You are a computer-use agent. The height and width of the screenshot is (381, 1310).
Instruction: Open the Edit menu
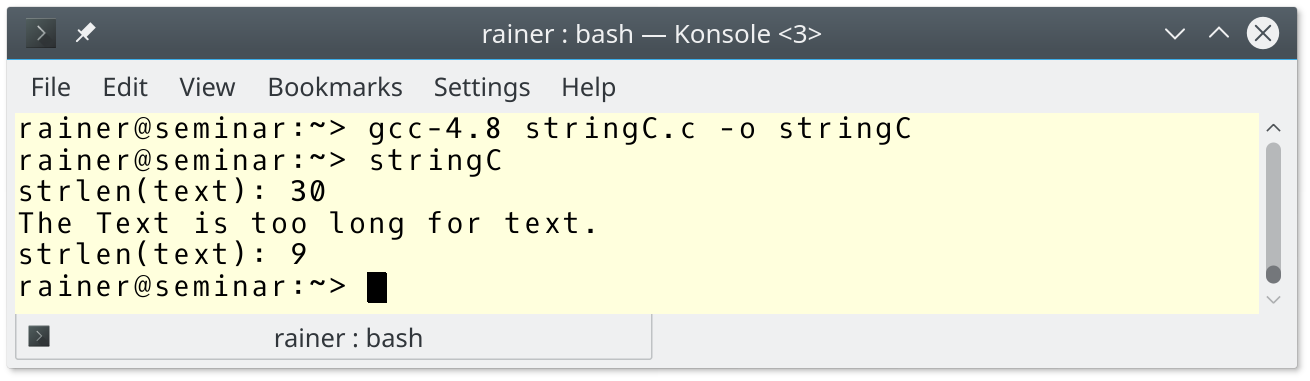[125, 87]
